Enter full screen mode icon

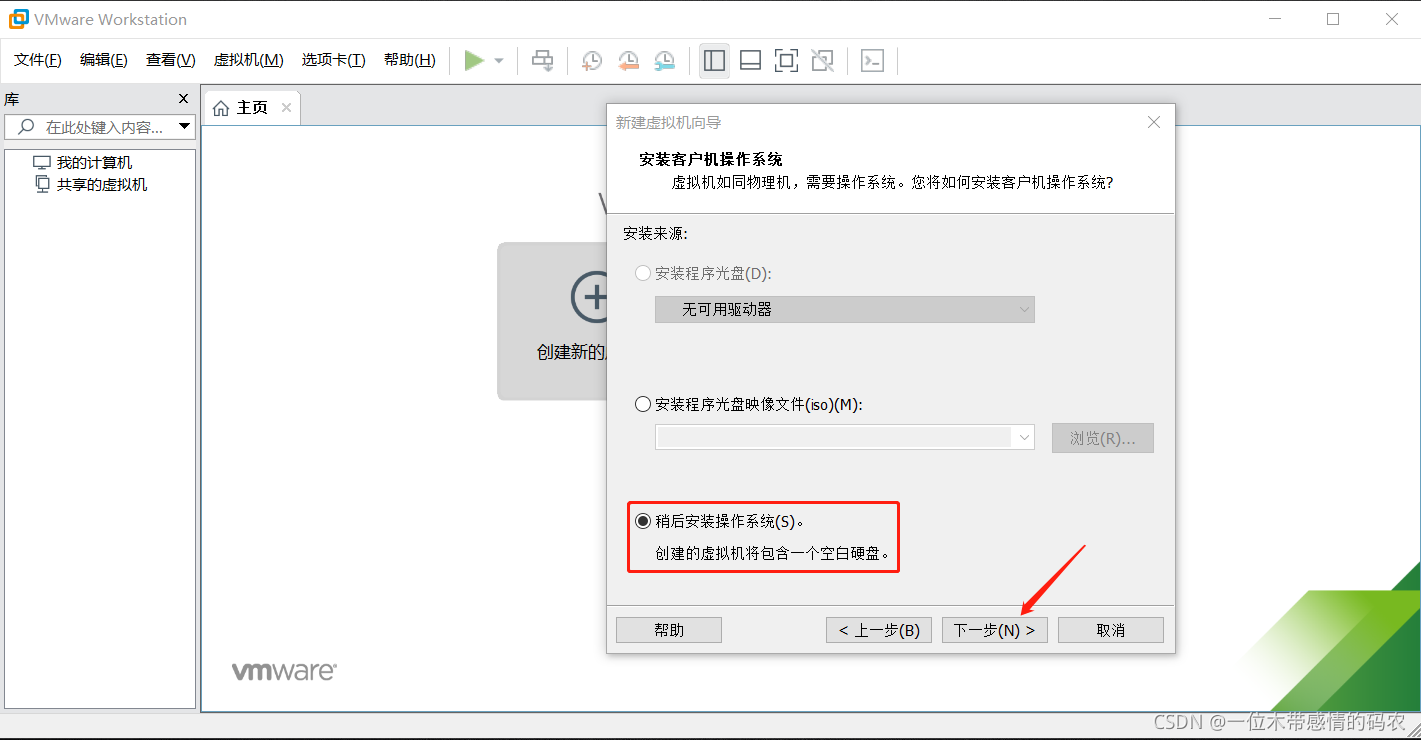786,61
